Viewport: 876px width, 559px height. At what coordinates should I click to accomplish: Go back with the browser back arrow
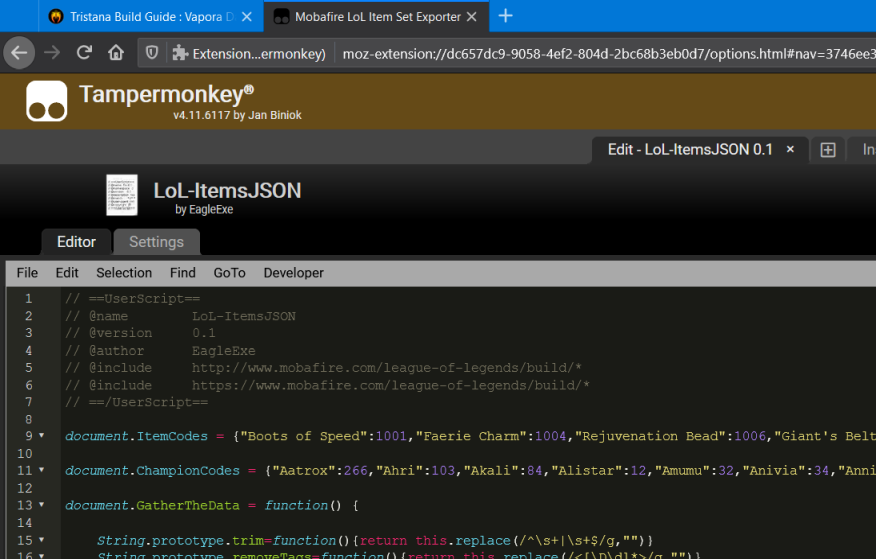point(19,53)
